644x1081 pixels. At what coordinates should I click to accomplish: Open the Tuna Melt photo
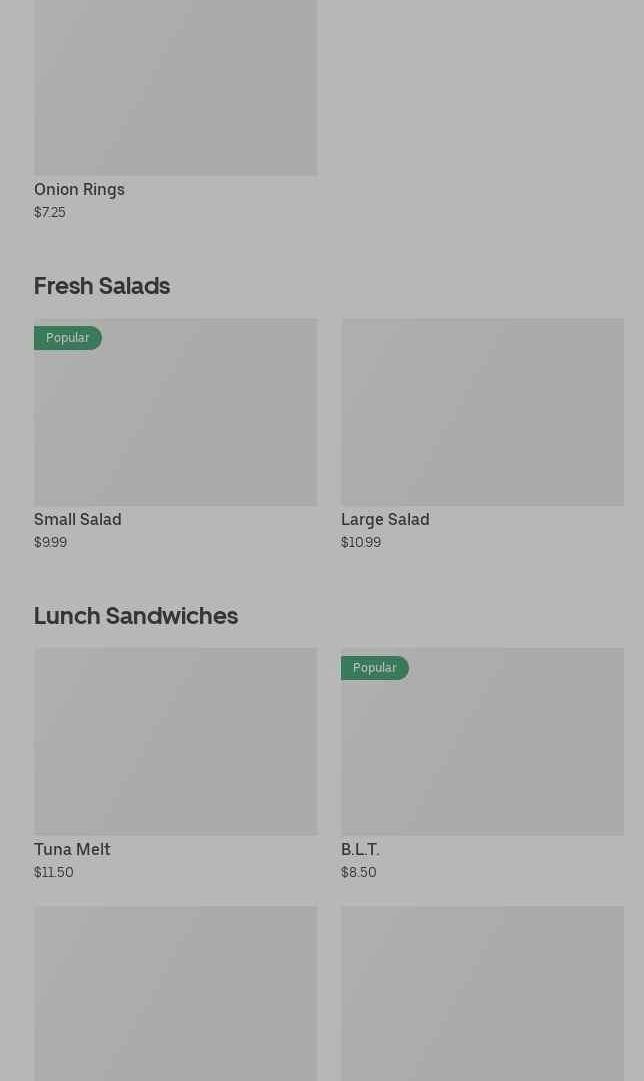point(176,742)
